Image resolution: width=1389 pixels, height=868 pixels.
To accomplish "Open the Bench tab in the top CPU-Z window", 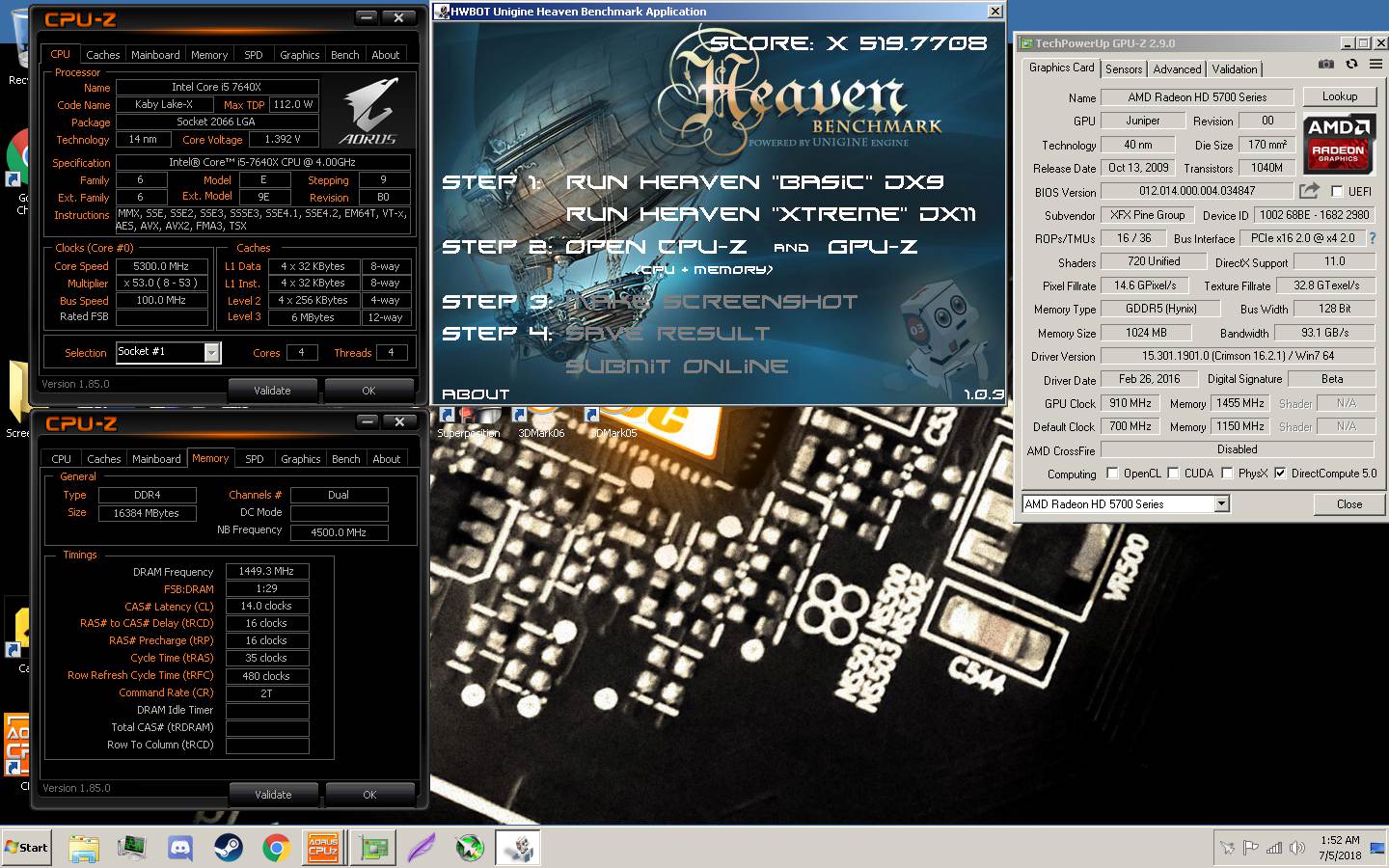I will [345, 55].
